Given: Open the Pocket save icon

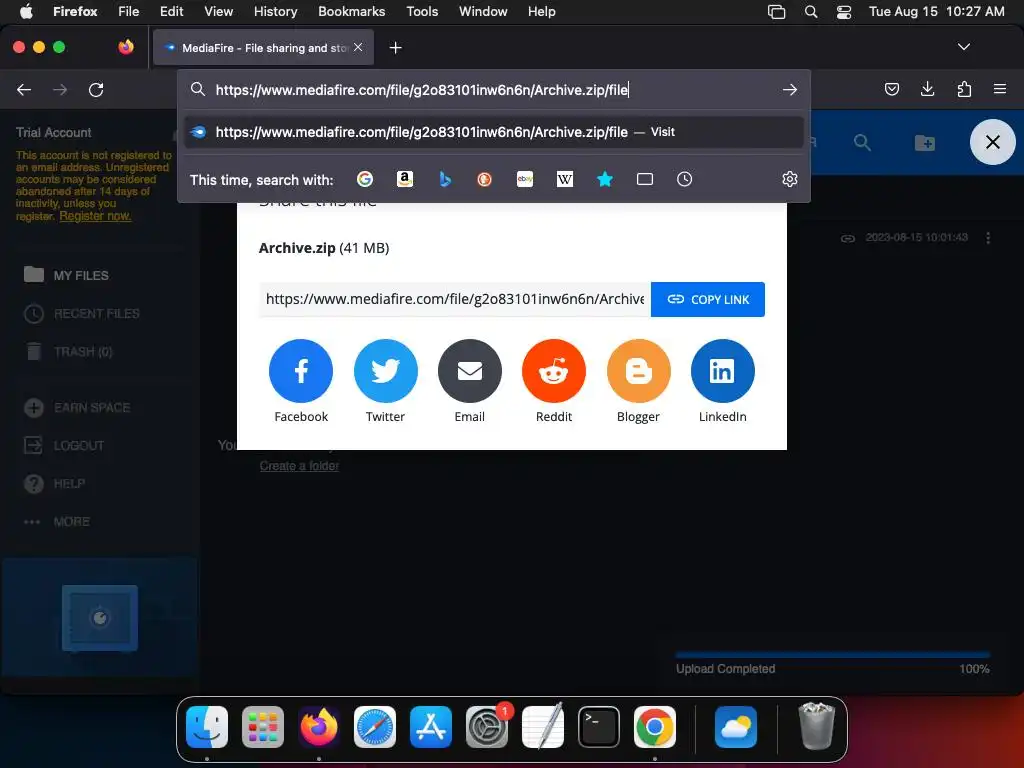Looking at the screenshot, I should (x=891, y=89).
